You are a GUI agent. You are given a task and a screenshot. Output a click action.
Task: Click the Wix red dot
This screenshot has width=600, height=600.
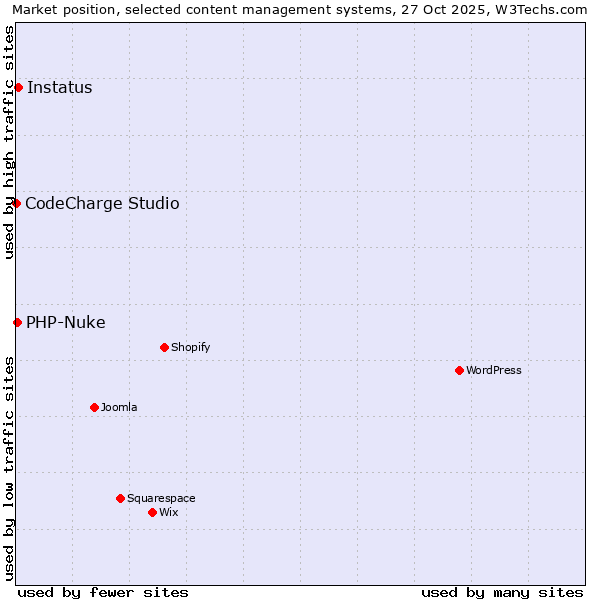pos(152,512)
